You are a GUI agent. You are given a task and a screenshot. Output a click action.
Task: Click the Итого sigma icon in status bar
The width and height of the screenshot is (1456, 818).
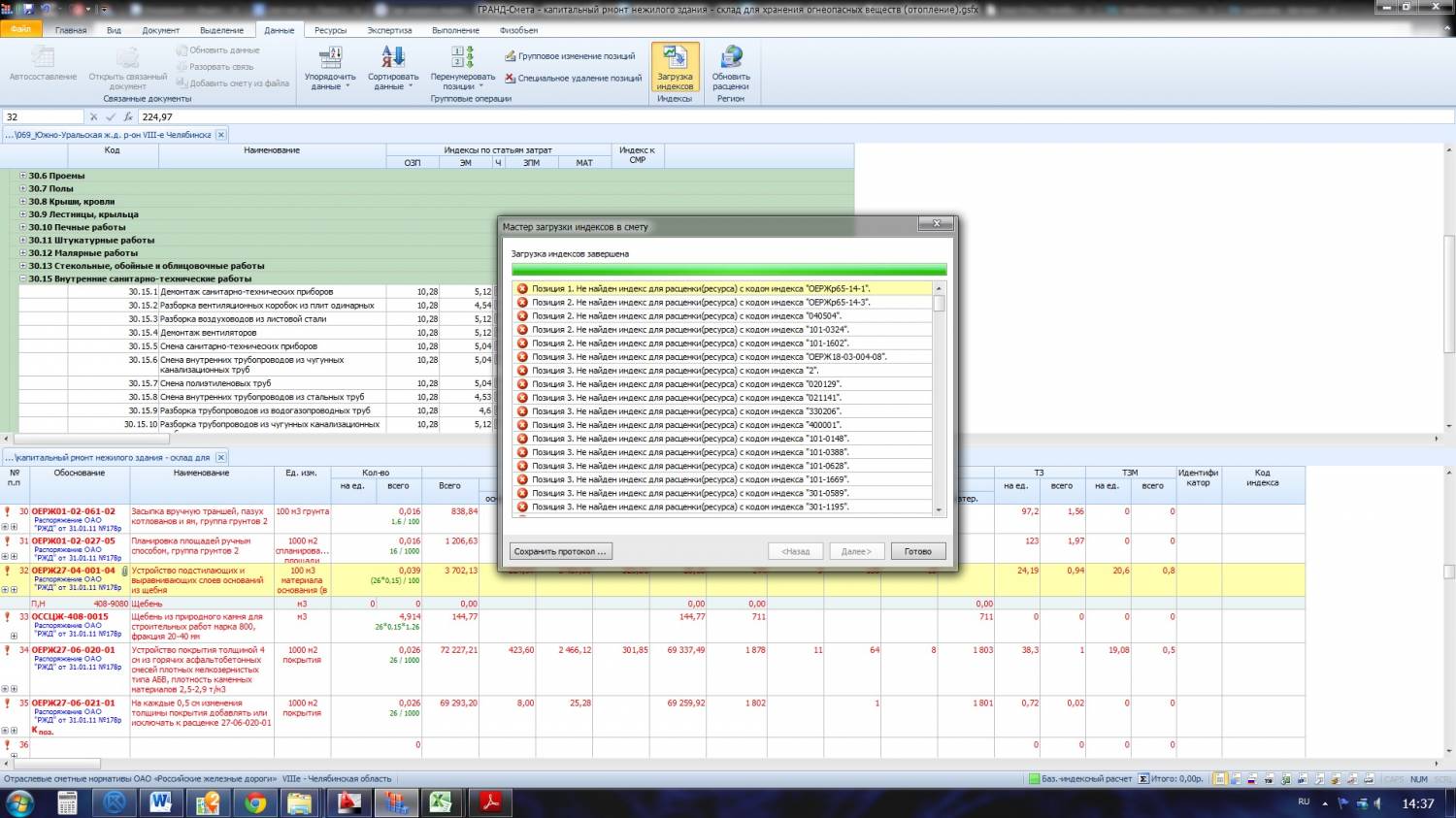[1143, 778]
